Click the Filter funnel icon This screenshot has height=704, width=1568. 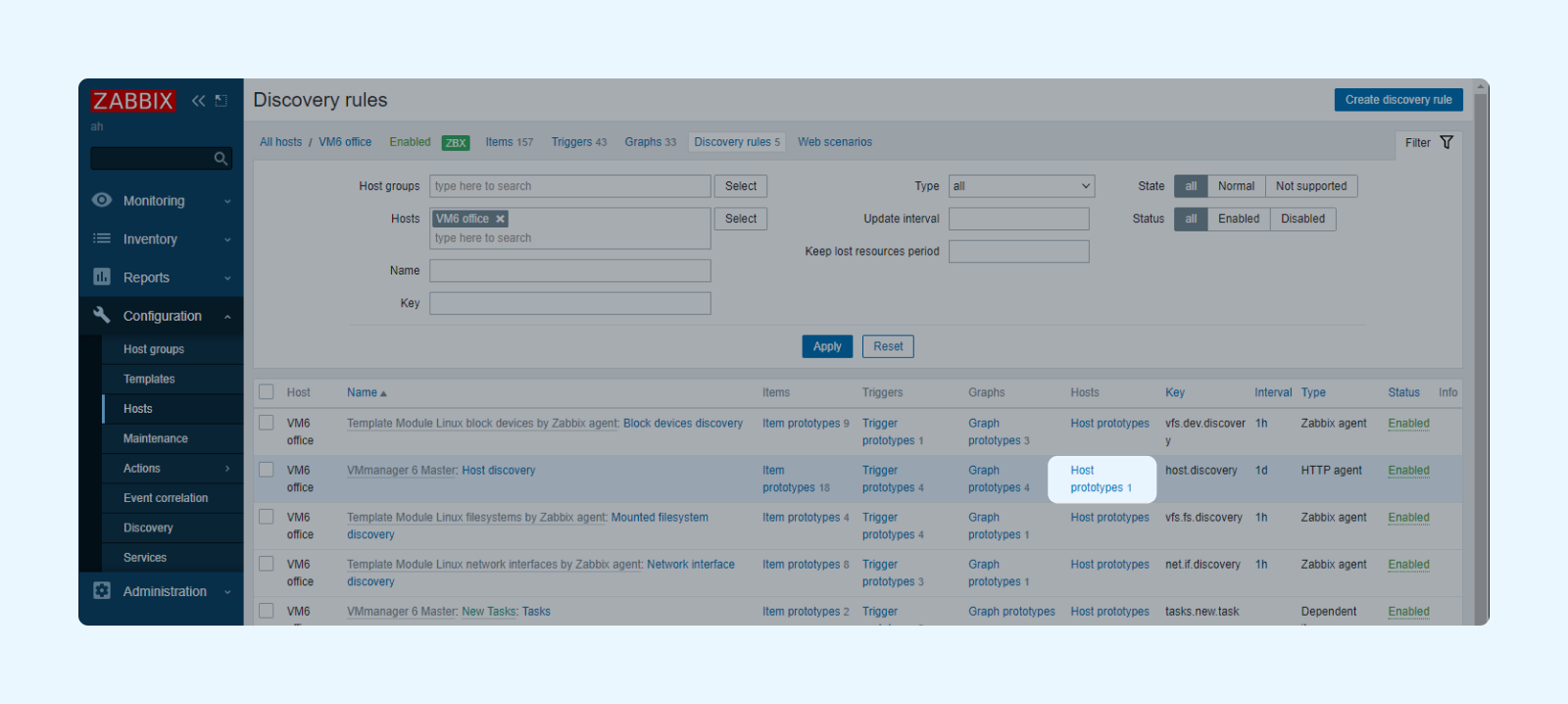tap(1446, 142)
